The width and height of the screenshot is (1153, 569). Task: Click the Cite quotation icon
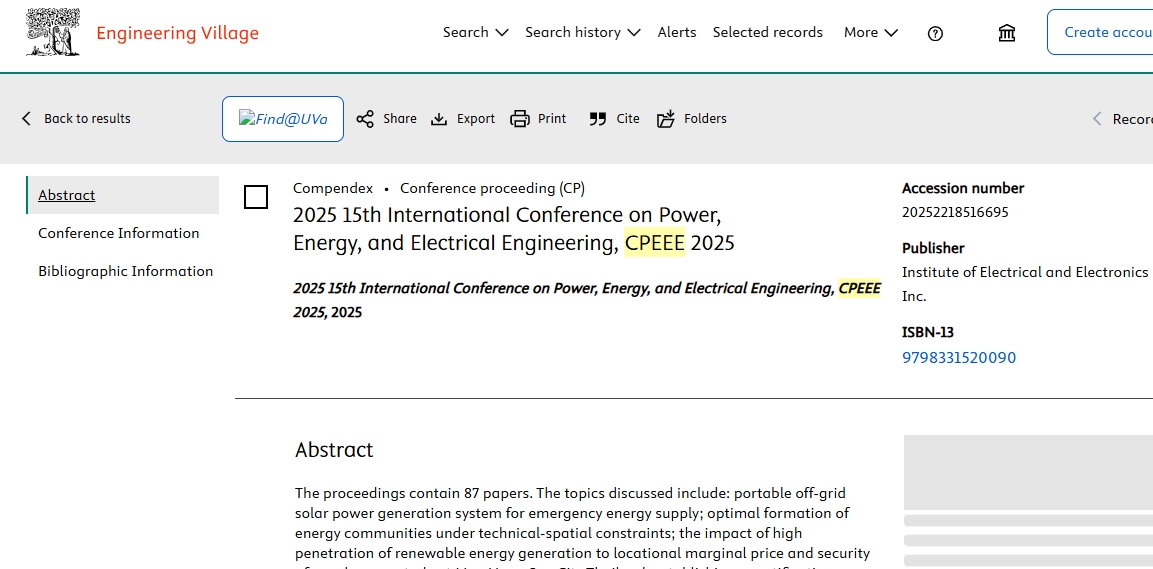[x=598, y=119]
